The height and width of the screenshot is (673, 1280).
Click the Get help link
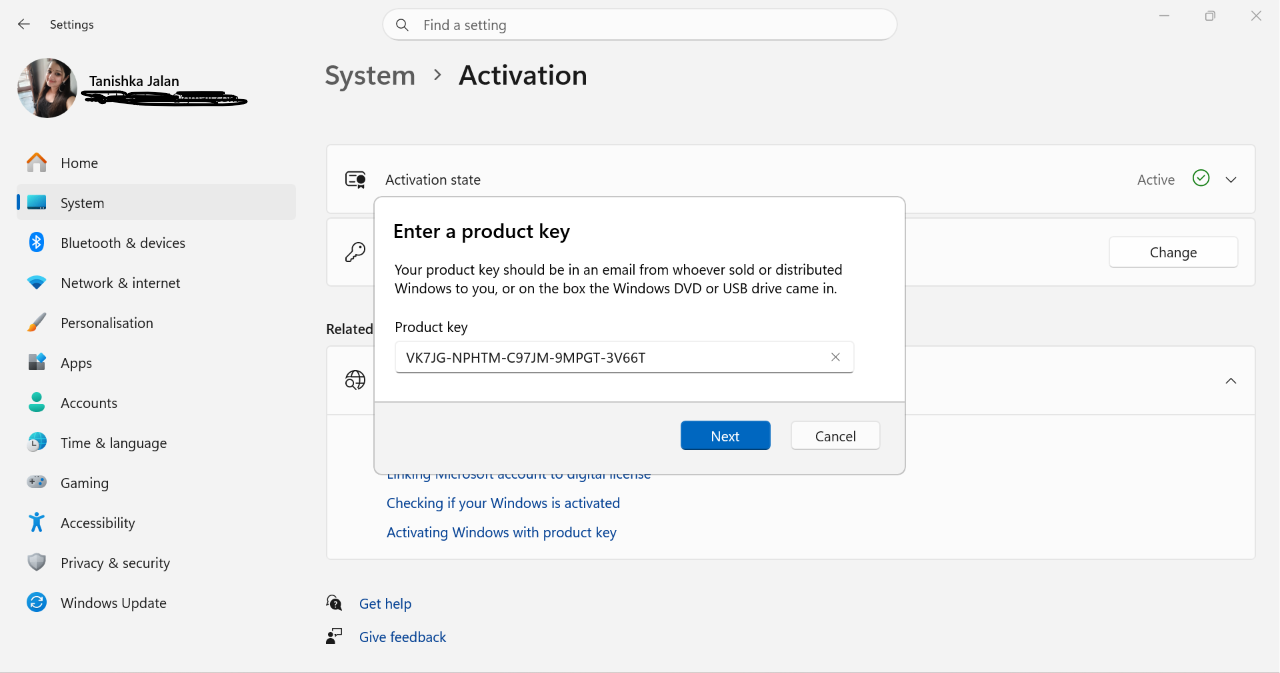click(x=385, y=604)
